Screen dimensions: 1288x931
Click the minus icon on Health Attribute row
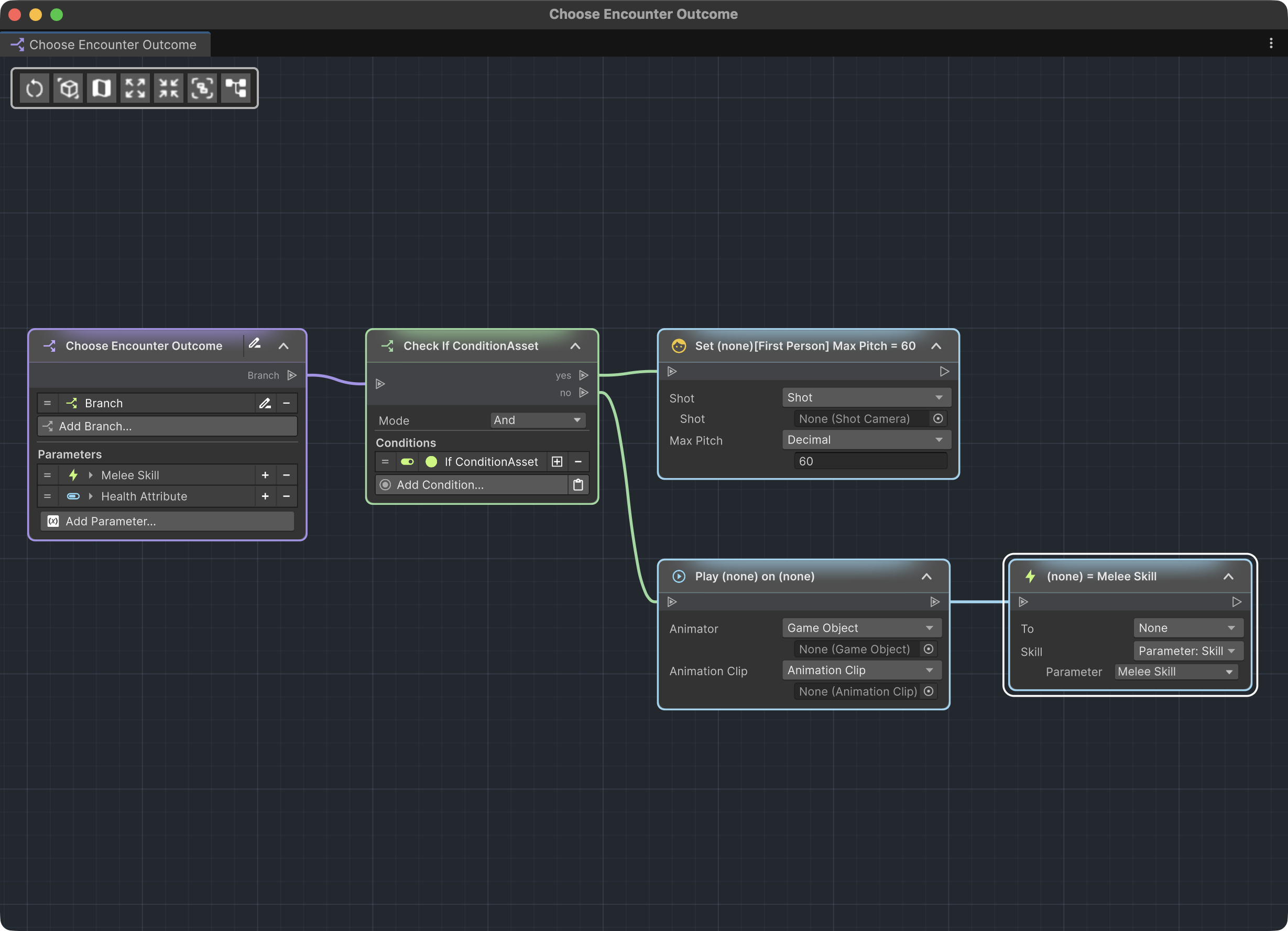(286, 496)
